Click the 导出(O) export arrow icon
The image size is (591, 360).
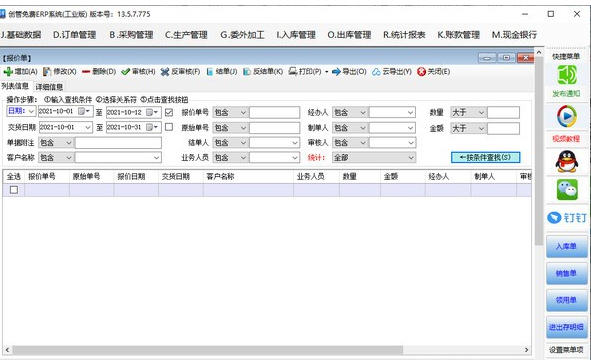336,72
